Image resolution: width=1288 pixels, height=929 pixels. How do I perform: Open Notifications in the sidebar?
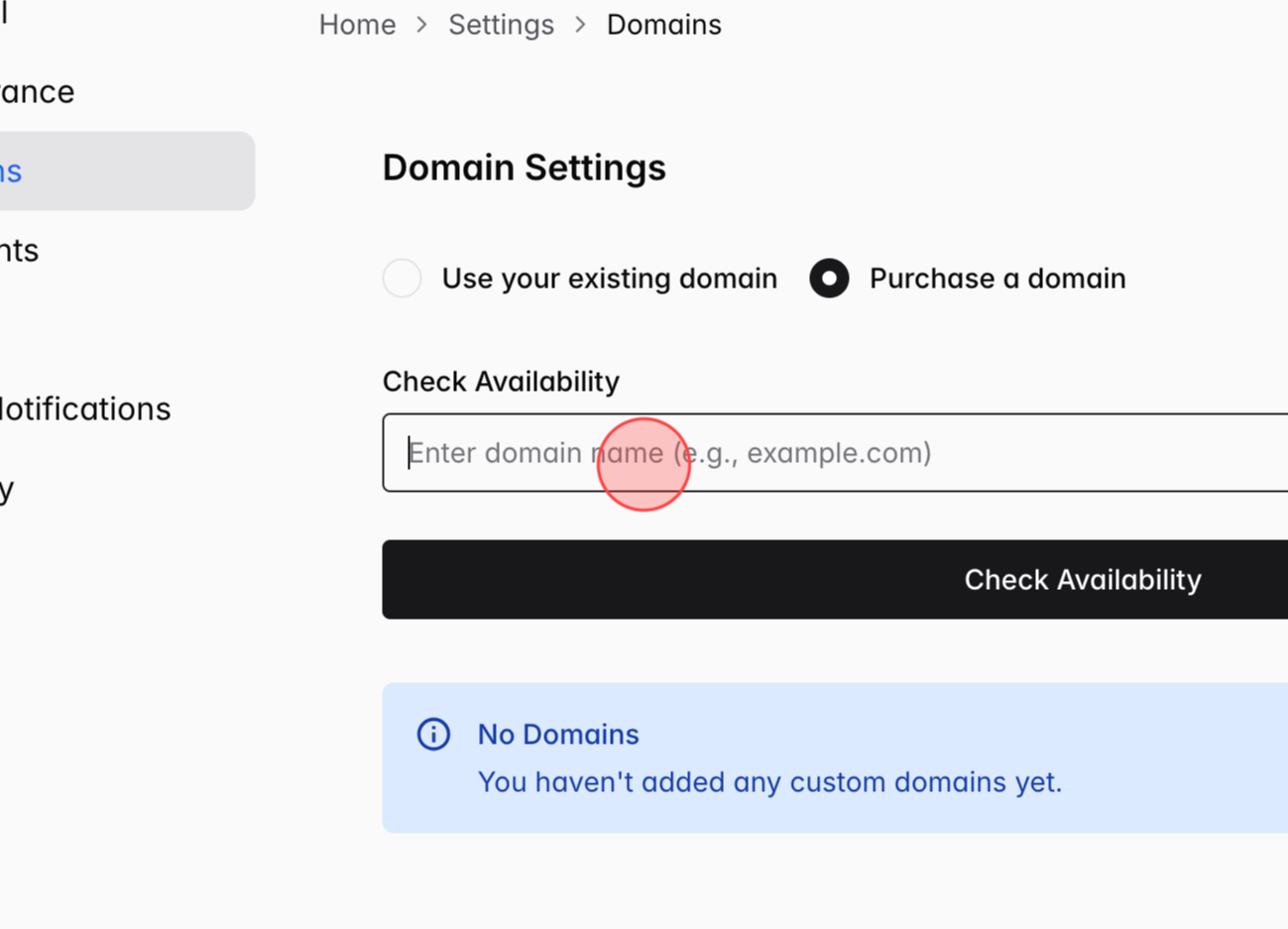point(85,409)
